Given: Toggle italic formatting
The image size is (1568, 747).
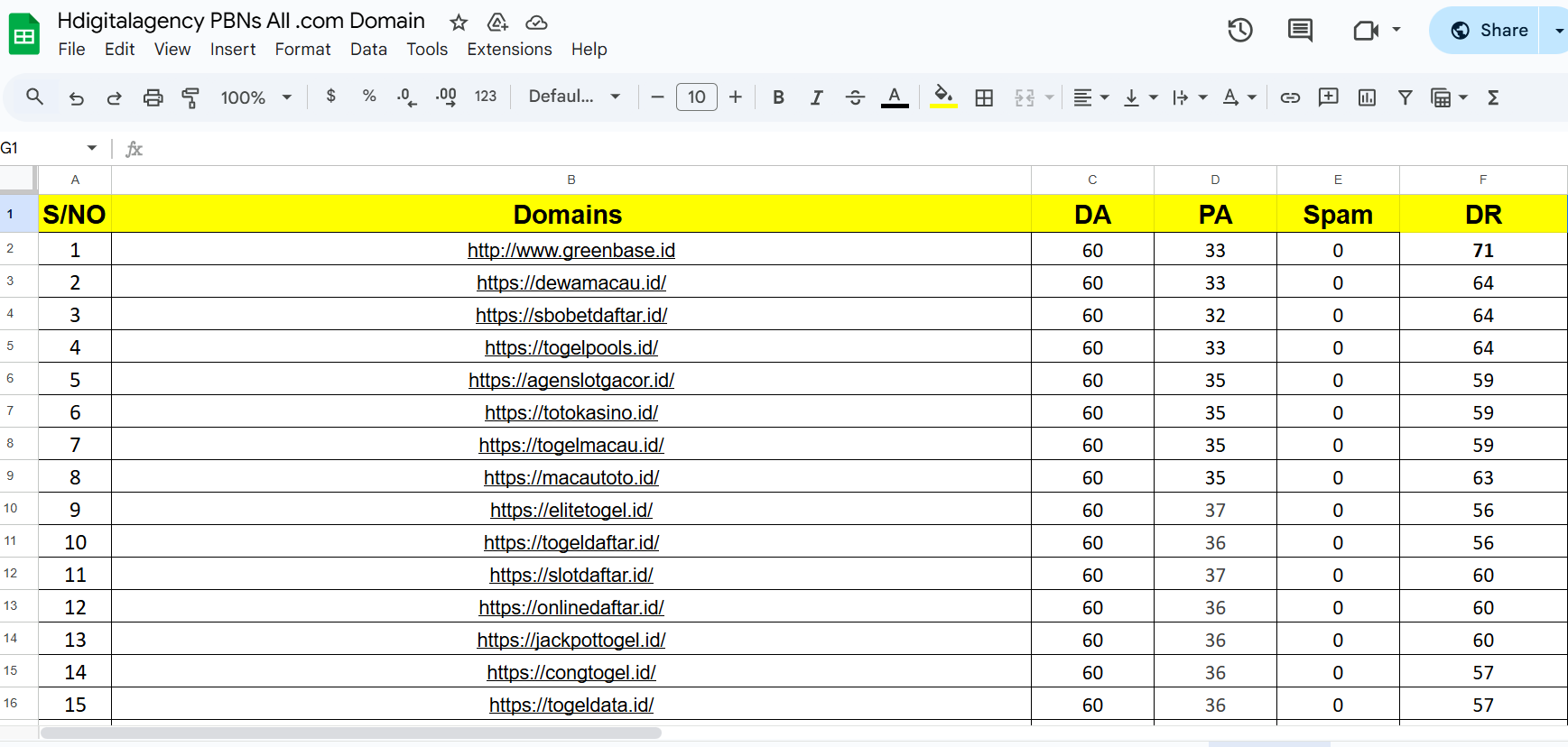Looking at the screenshot, I should pos(816,97).
